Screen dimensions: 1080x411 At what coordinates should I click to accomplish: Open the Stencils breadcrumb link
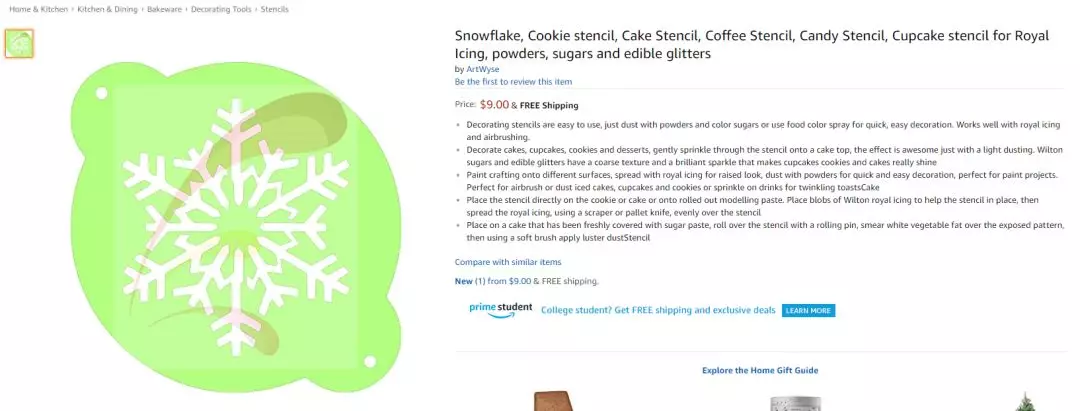(x=276, y=9)
